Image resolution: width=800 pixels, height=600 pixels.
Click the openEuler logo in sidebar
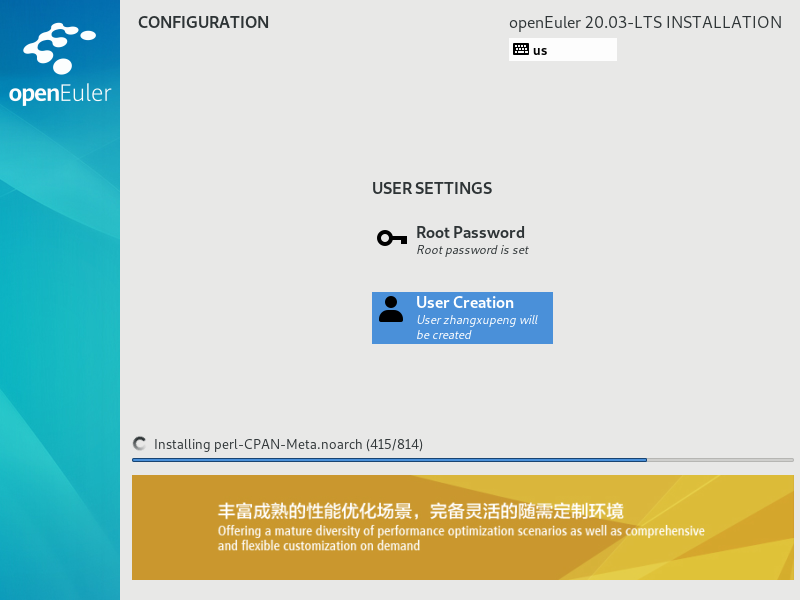[60, 63]
